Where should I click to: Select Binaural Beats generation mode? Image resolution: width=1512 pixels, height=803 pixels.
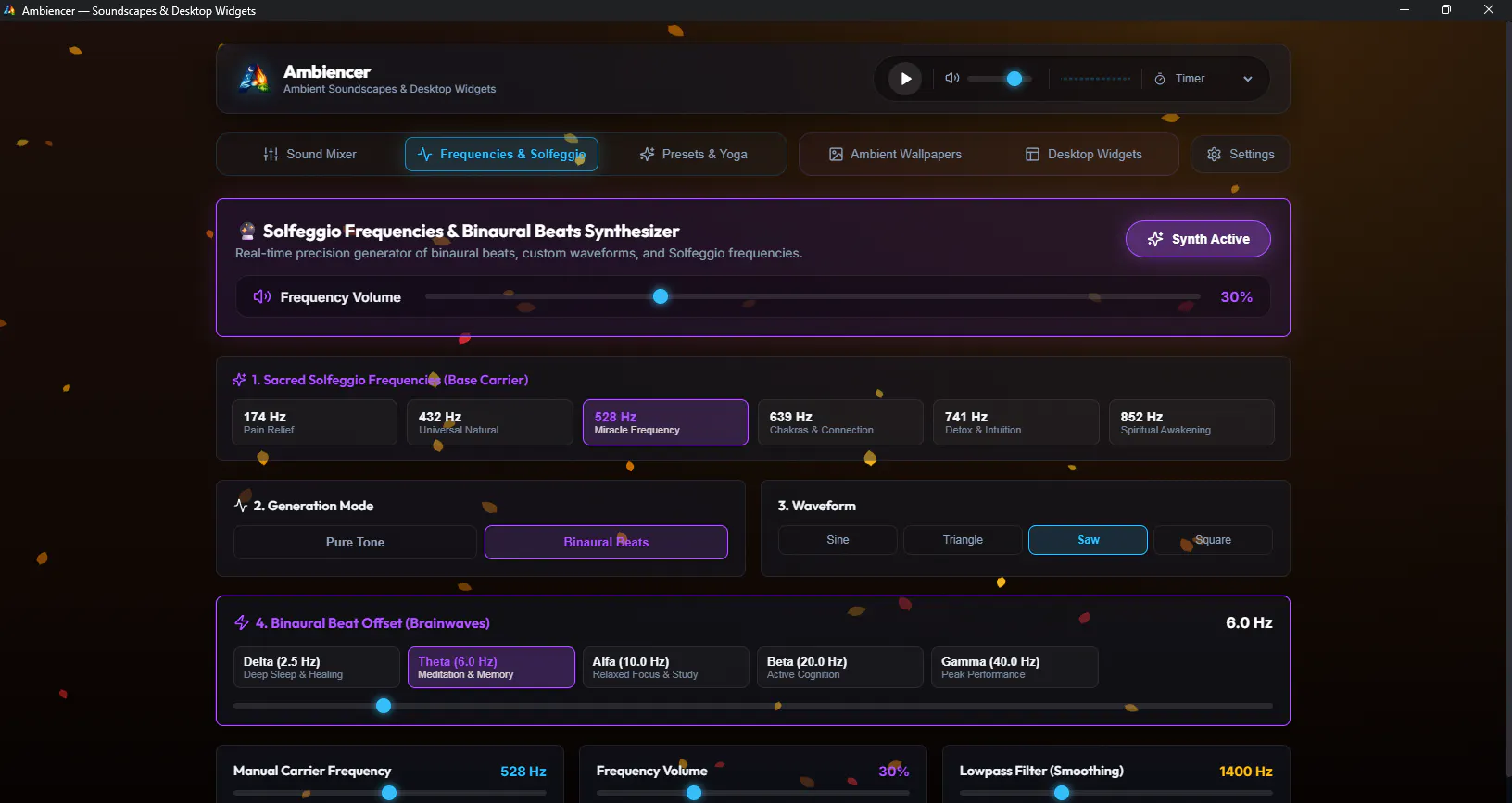(x=606, y=543)
